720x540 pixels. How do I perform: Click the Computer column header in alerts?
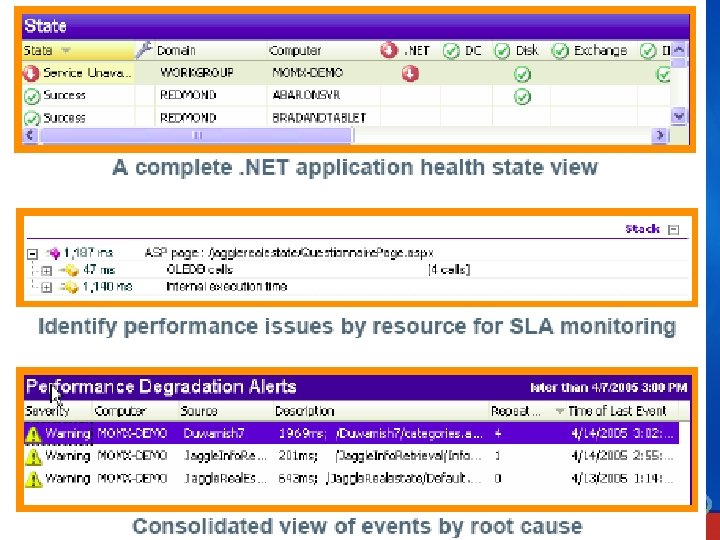tap(120, 411)
